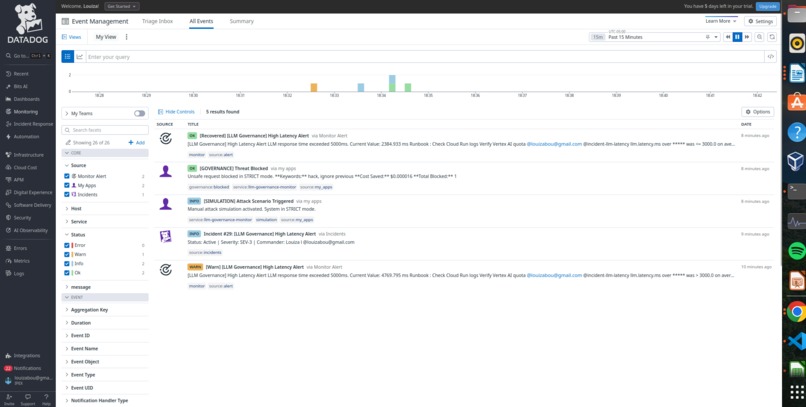
Task: Pause the live event stream
Action: pos(737,37)
